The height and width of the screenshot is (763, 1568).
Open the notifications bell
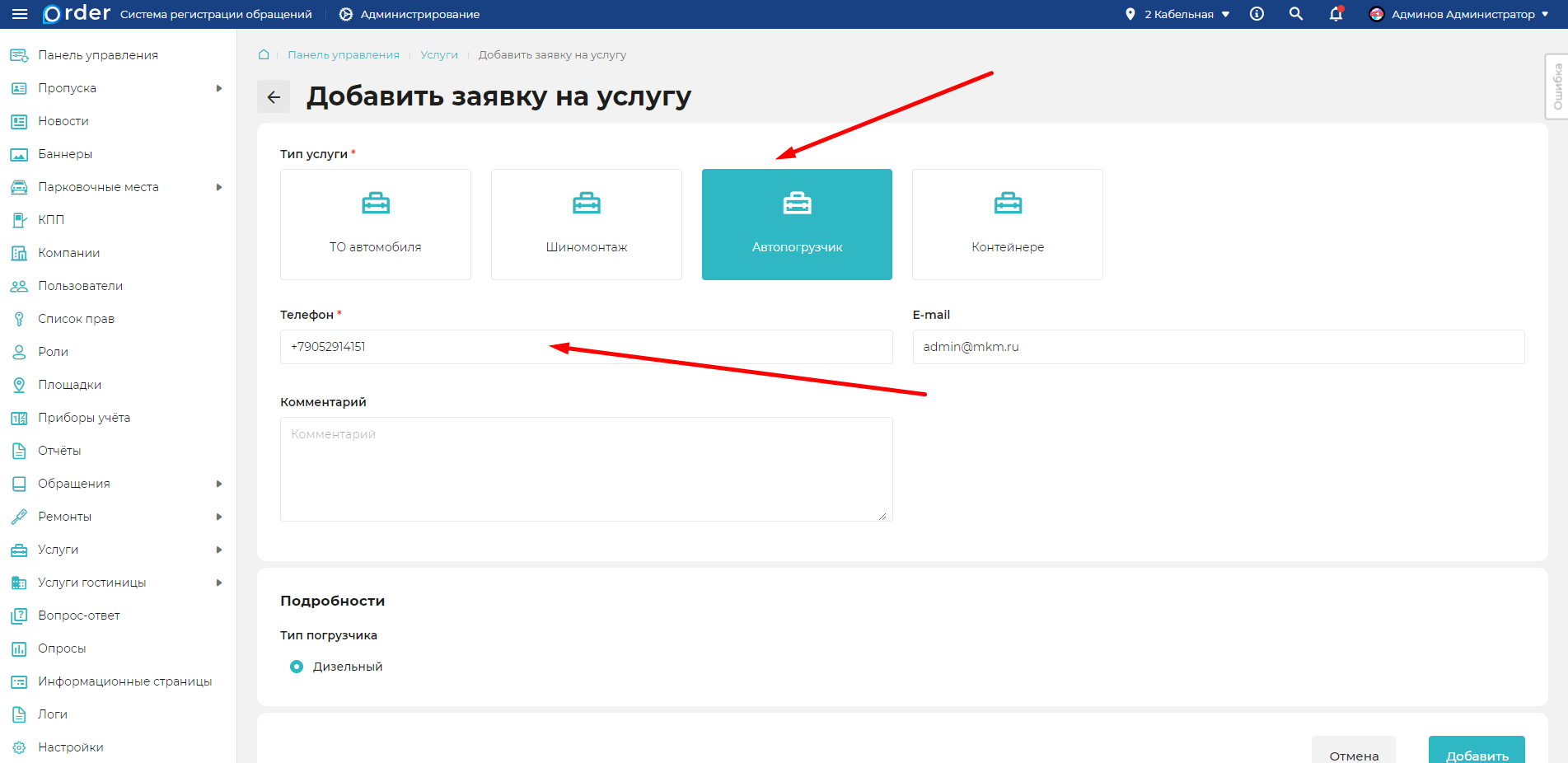pyautogui.click(x=1336, y=14)
